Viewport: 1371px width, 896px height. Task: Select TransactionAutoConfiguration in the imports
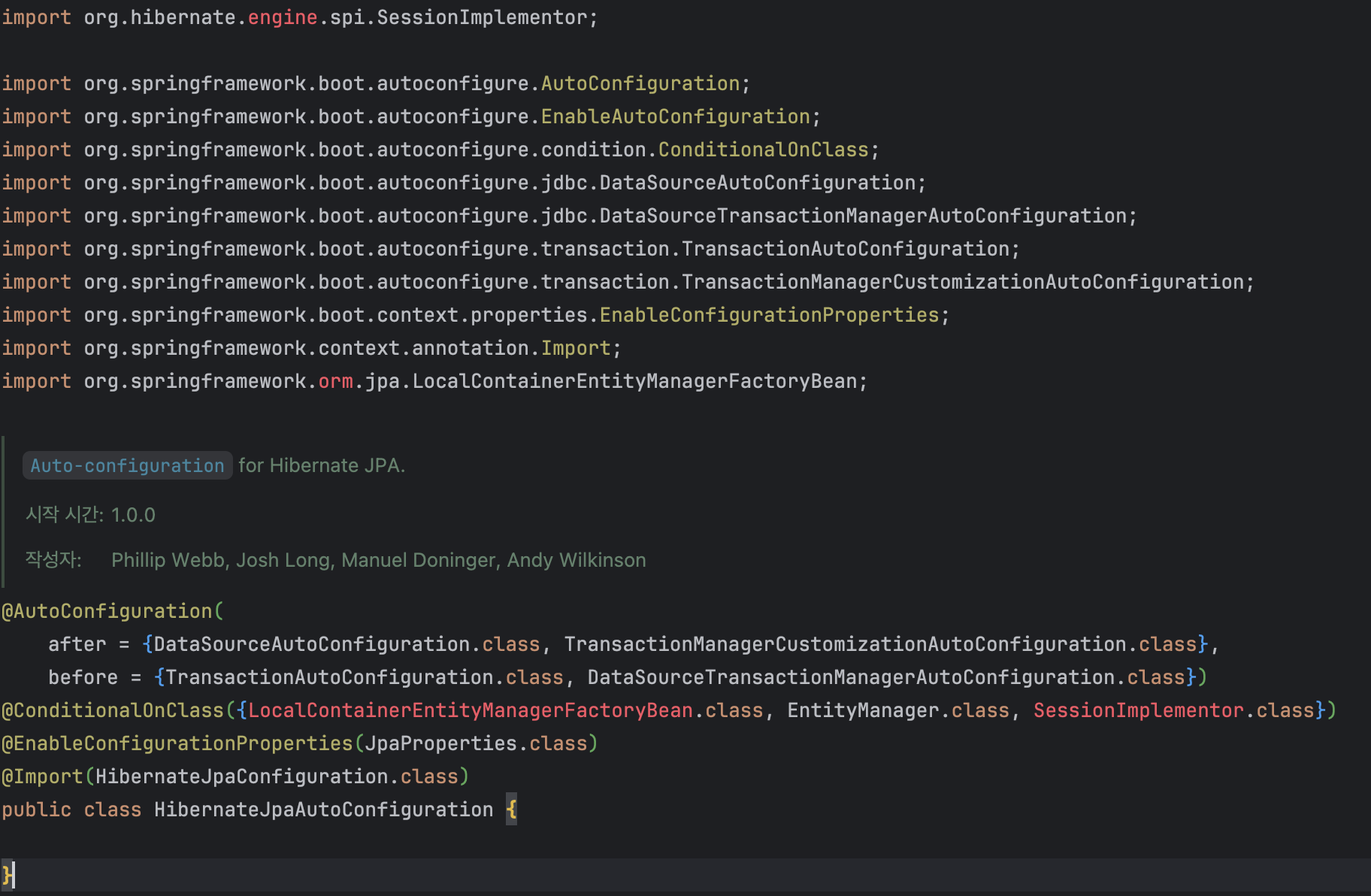[x=849, y=248]
